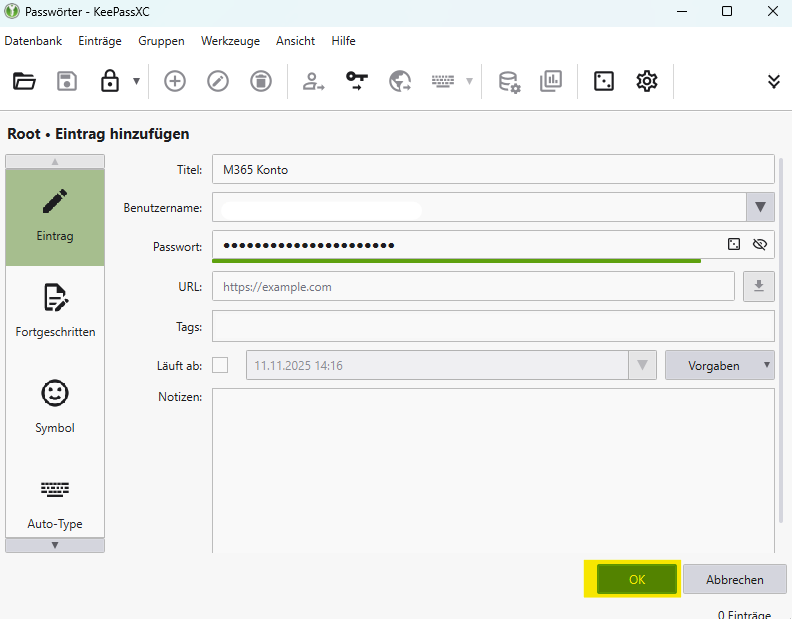This screenshot has width=792, height=619.
Task: Click the add new entry plus icon
Action: pyautogui.click(x=175, y=81)
